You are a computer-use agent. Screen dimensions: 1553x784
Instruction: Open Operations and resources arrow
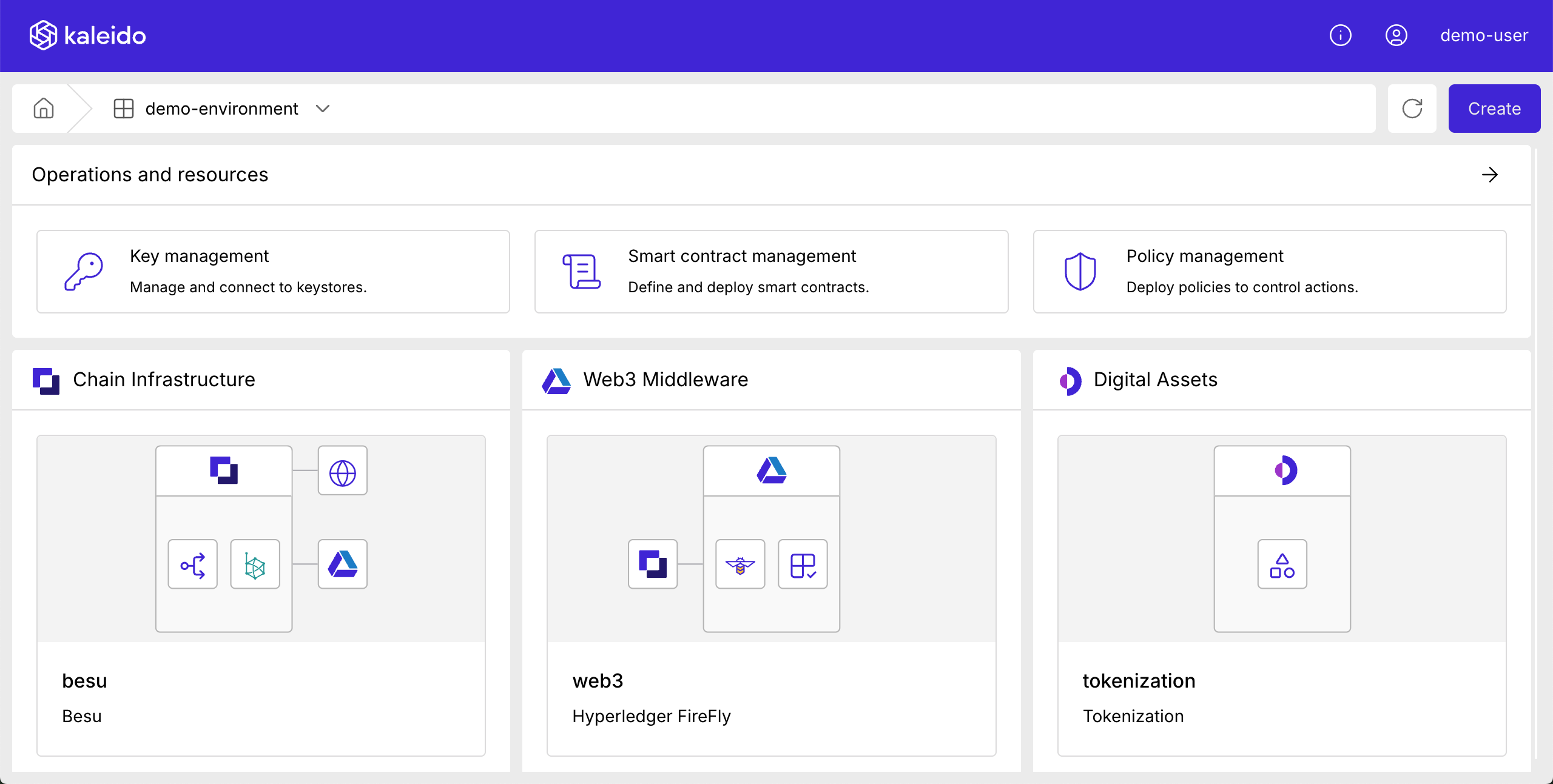pos(1489,175)
